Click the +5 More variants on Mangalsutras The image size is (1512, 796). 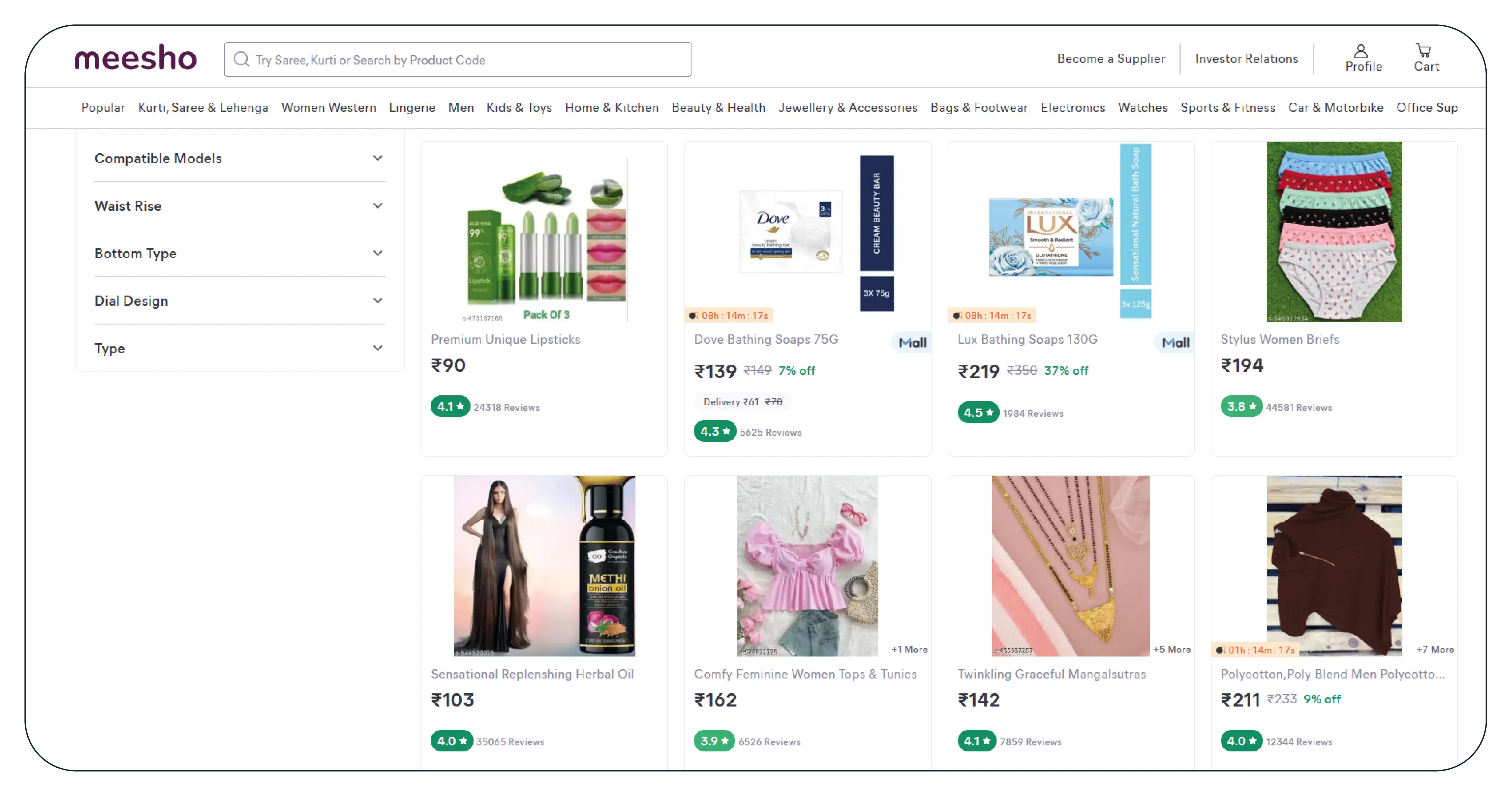pos(1172,649)
